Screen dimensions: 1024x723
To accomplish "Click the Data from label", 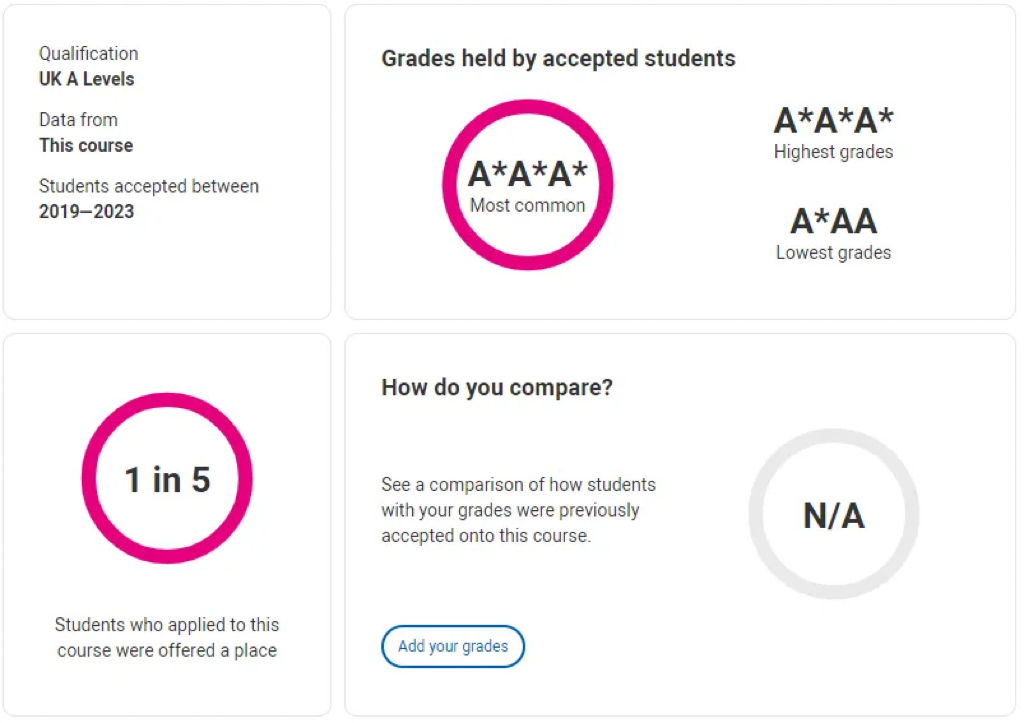I will tap(78, 120).
